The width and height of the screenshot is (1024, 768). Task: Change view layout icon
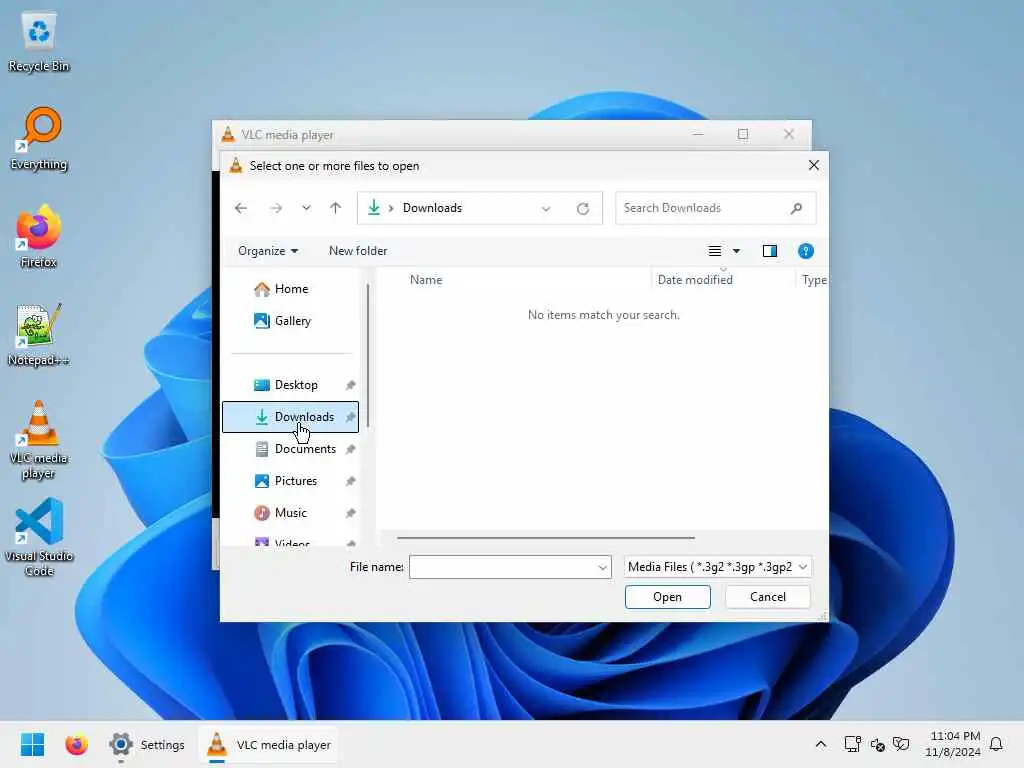(x=715, y=251)
